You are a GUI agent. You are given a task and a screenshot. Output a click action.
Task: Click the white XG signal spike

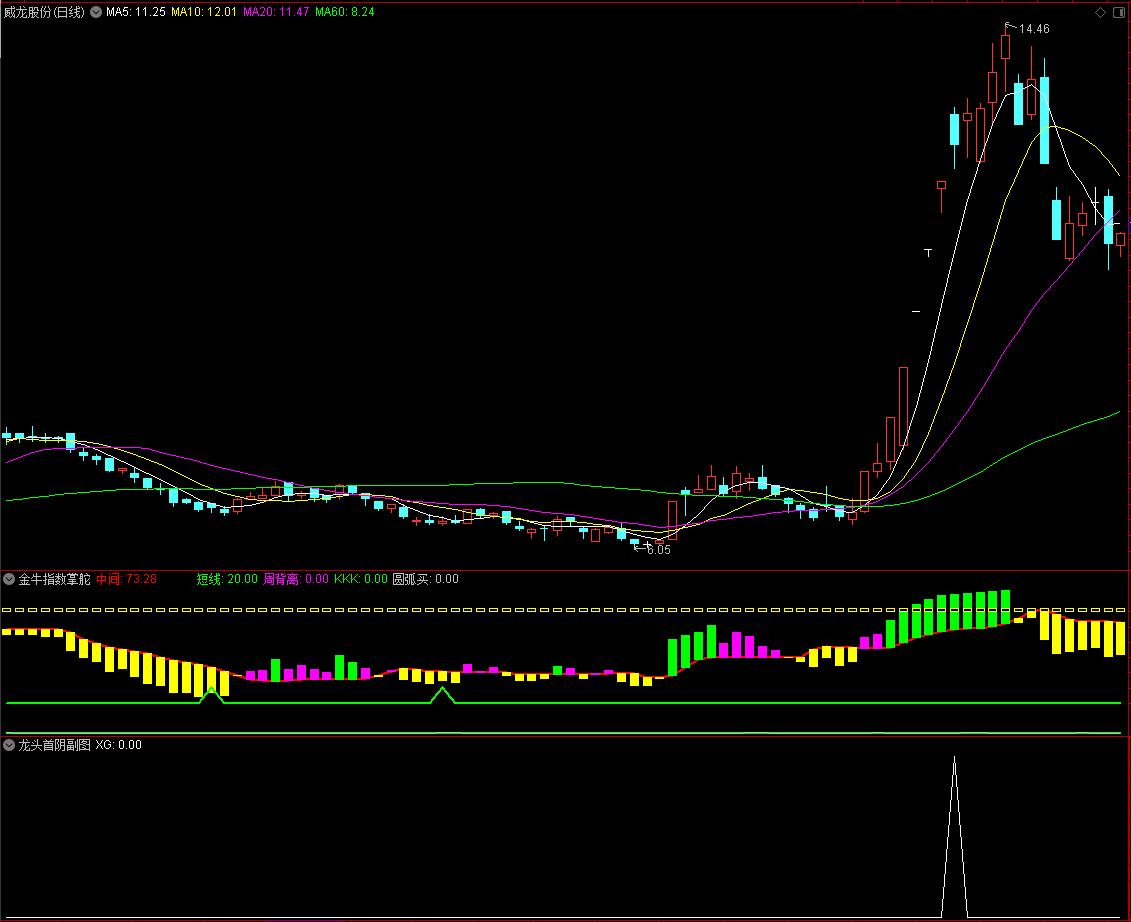tap(954, 837)
